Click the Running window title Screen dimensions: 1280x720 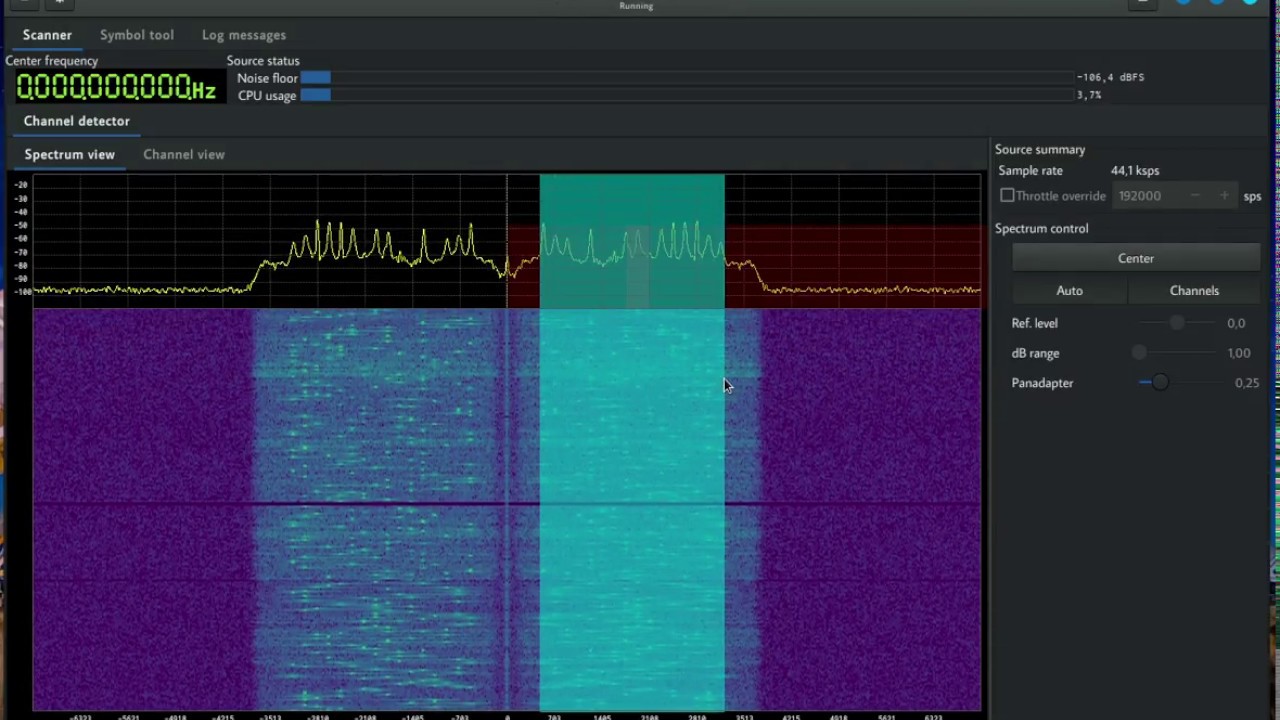tap(636, 6)
